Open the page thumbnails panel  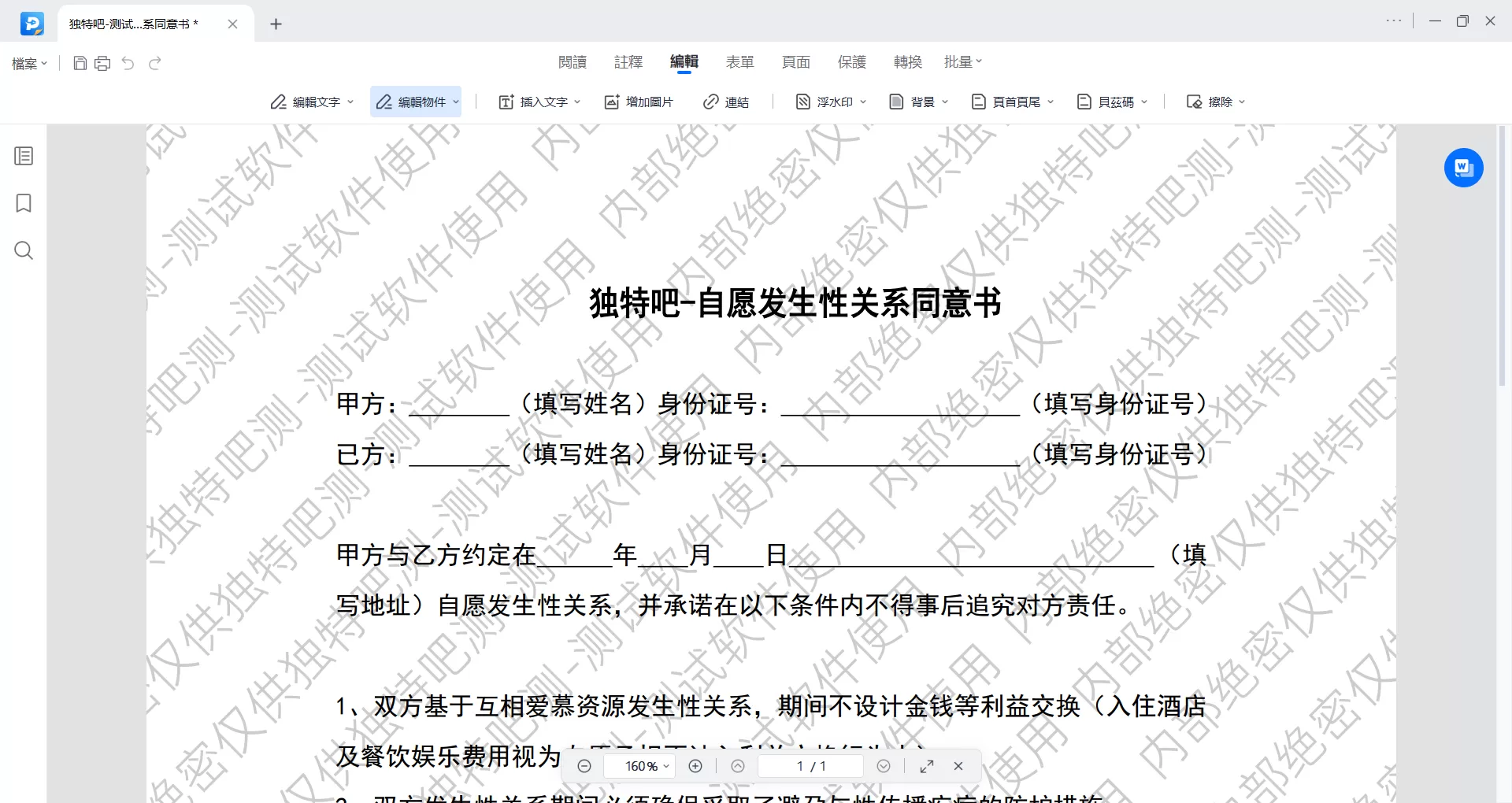(24, 155)
